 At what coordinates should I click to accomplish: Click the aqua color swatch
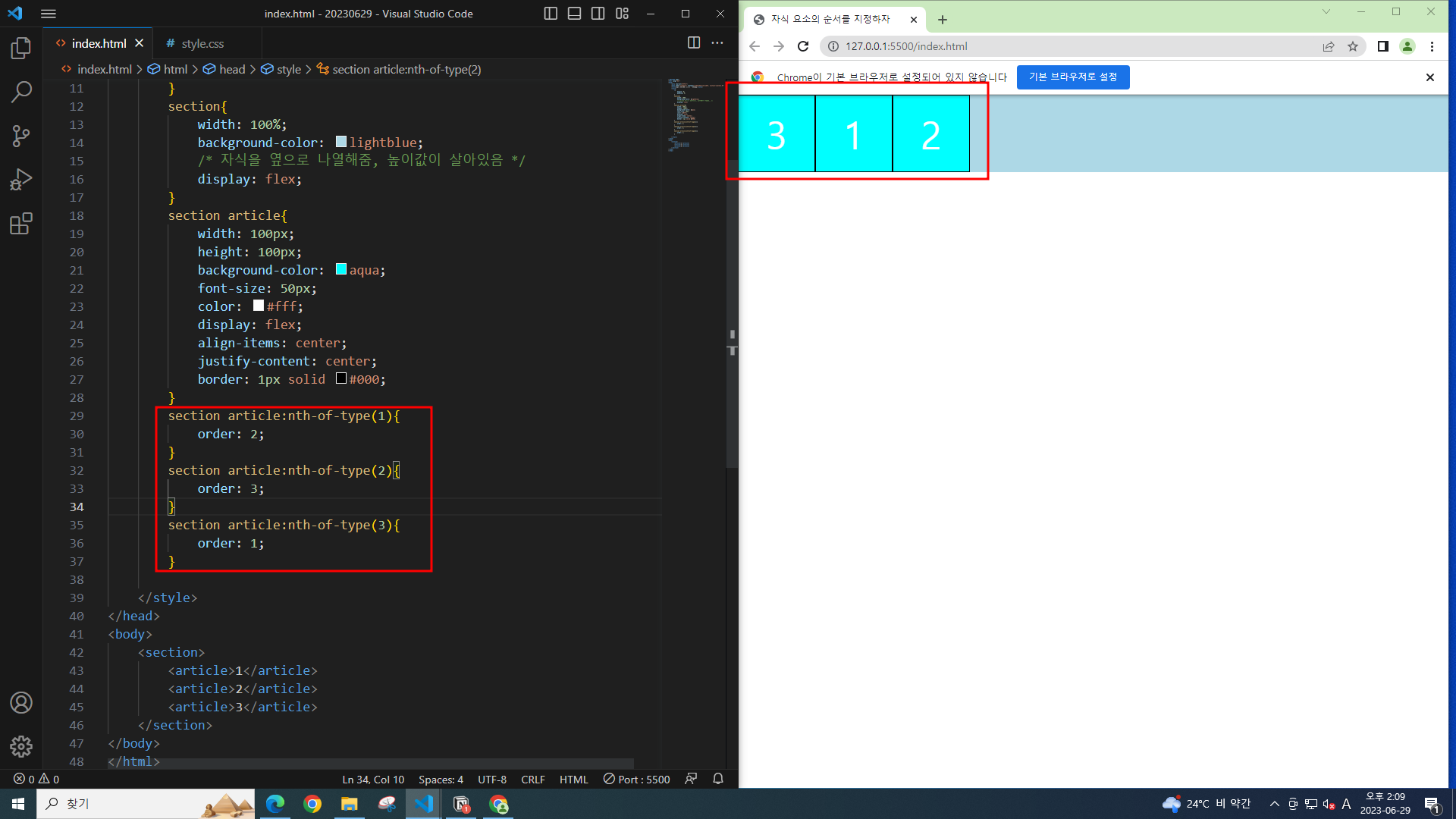(x=341, y=269)
